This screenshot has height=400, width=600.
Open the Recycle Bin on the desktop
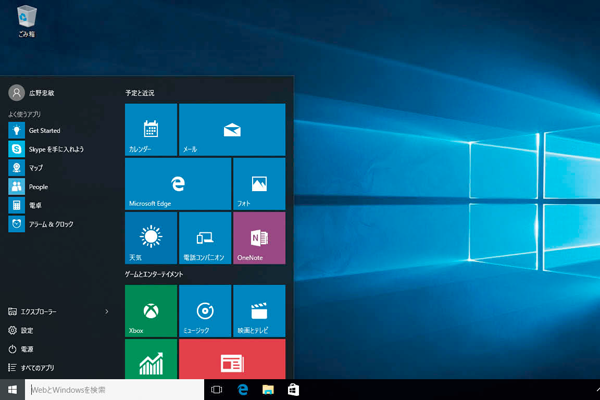[27, 21]
